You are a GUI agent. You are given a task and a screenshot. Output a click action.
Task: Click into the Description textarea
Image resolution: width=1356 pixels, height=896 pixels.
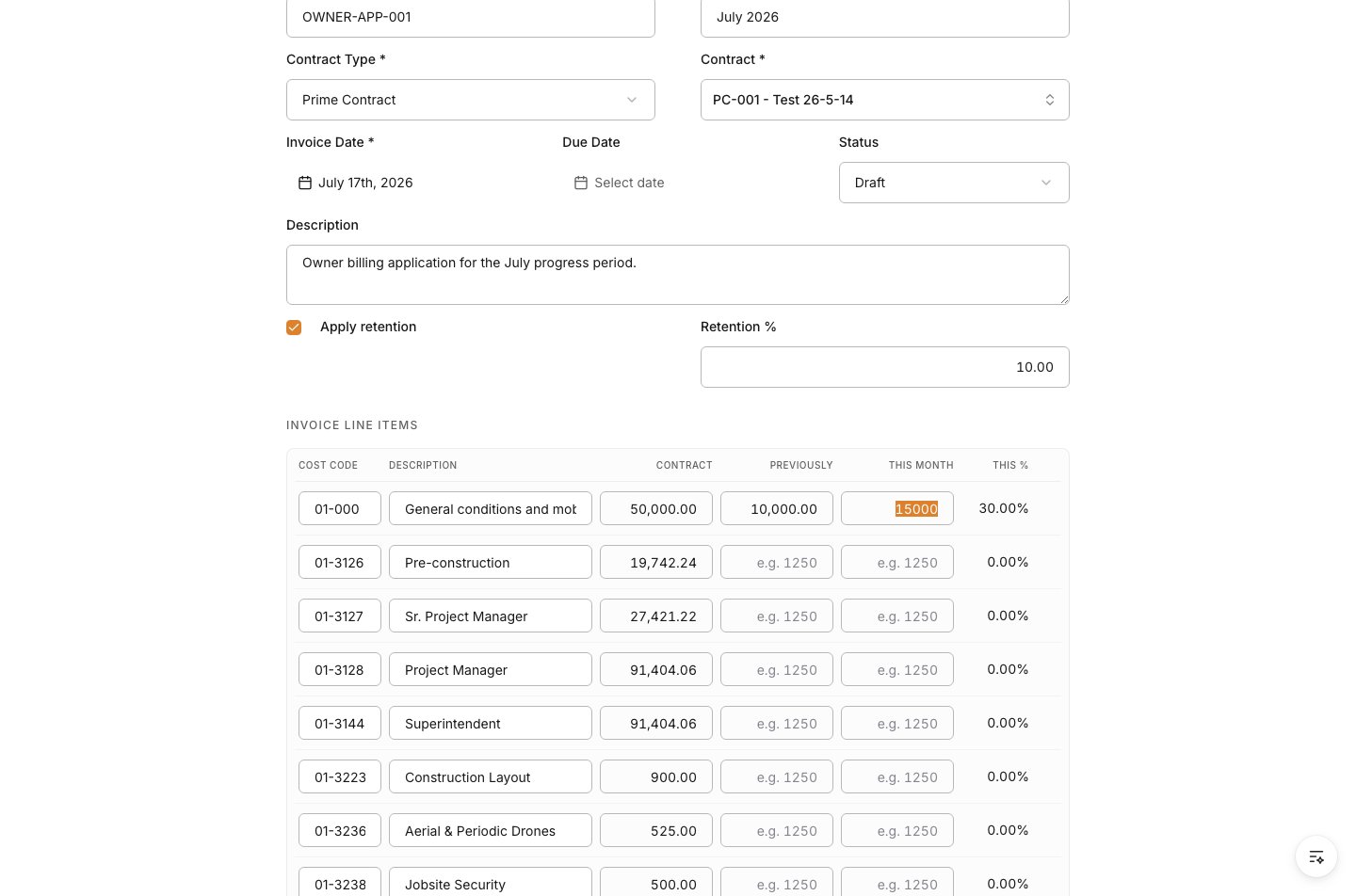pos(678,275)
